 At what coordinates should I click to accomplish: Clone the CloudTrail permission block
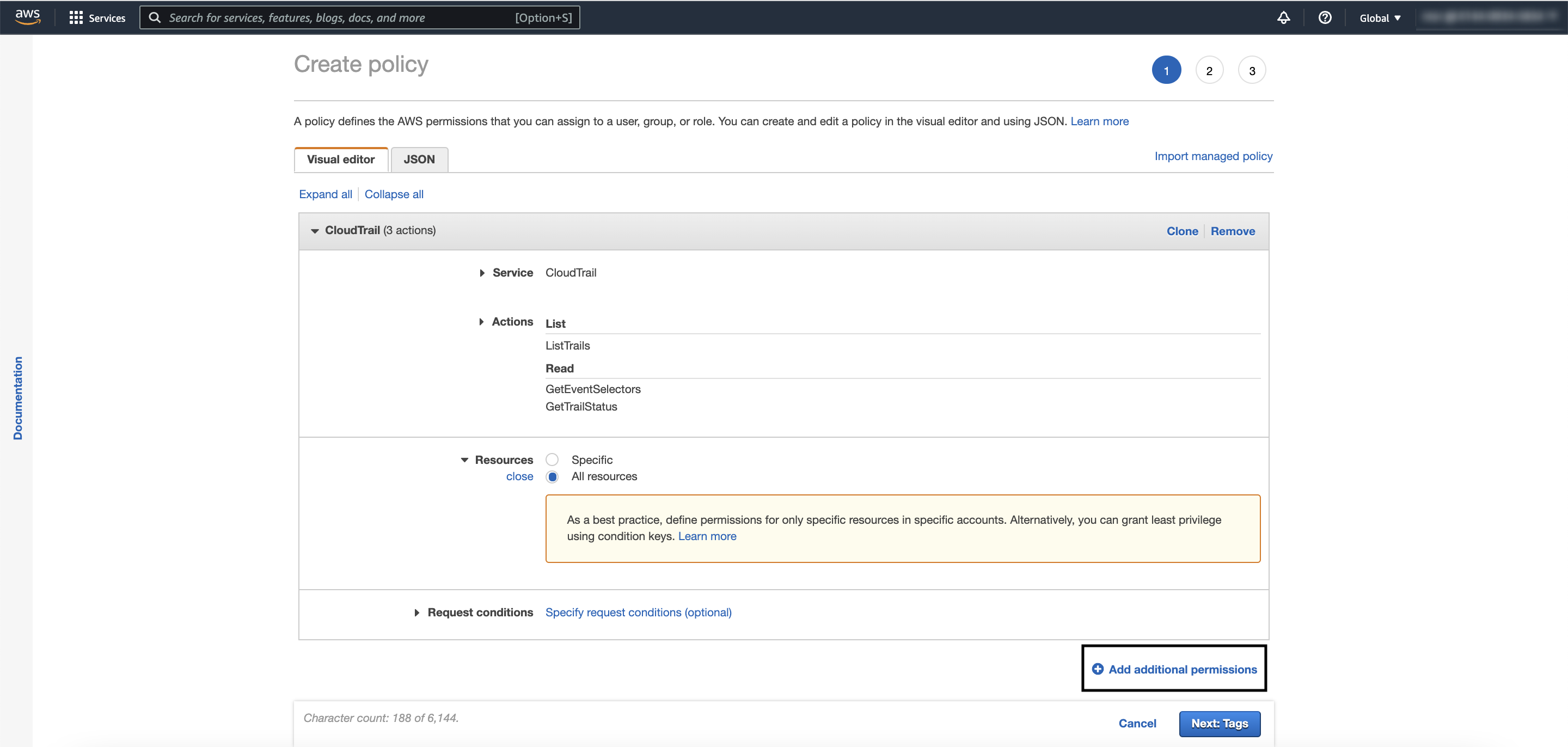[x=1182, y=231]
